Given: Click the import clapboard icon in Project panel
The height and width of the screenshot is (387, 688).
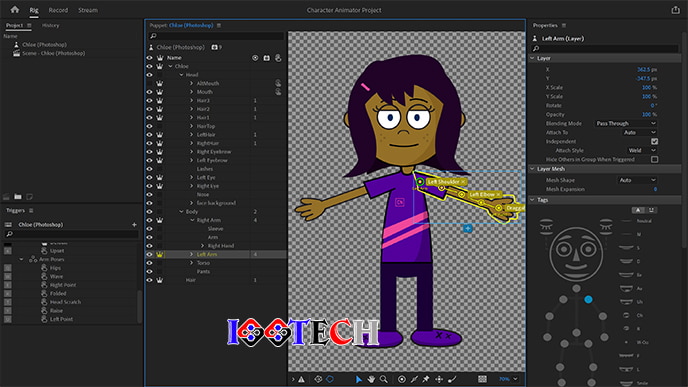Looking at the screenshot, I should point(7,197).
